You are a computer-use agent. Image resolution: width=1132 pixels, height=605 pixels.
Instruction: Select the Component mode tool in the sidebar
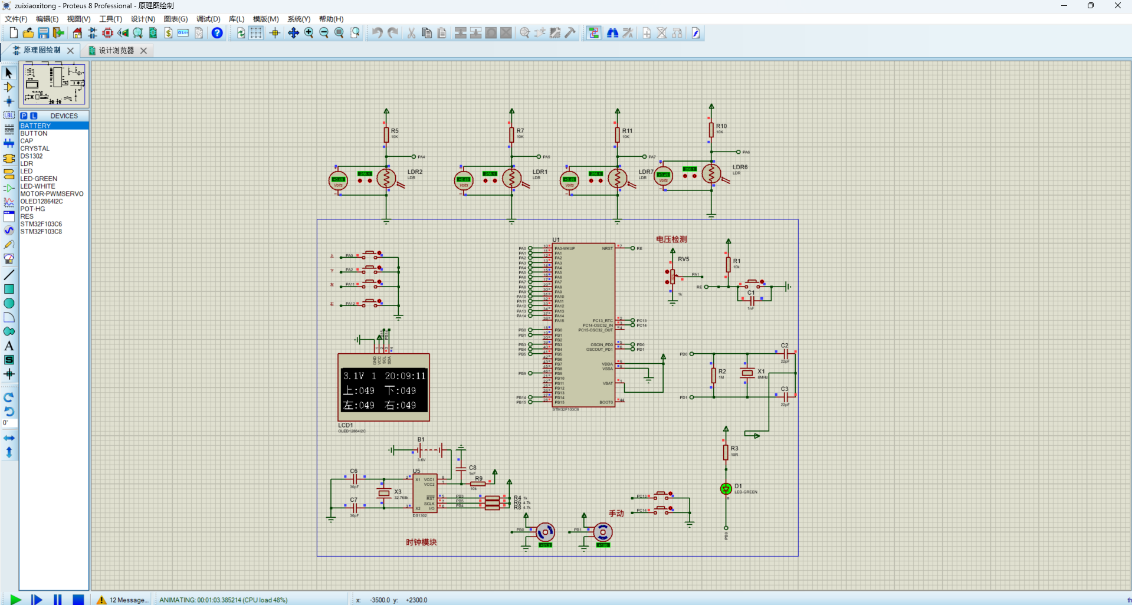click(9, 87)
